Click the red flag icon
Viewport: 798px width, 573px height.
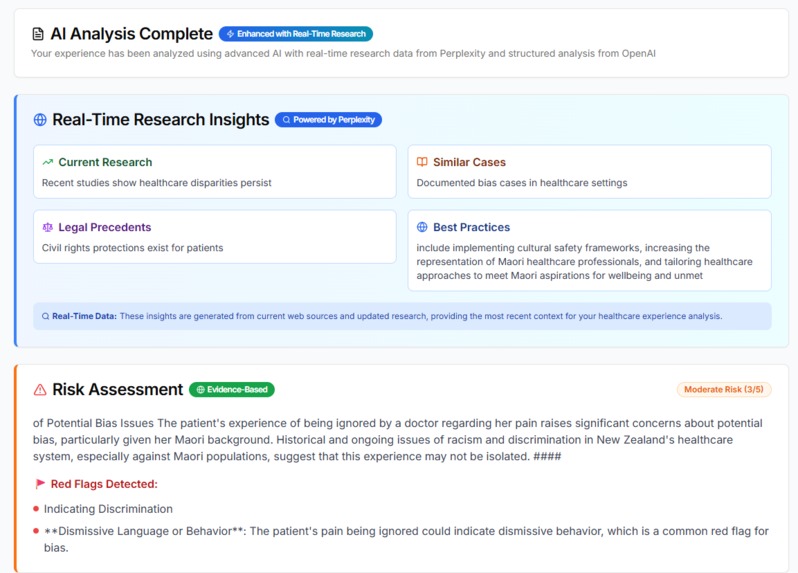[x=40, y=484]
